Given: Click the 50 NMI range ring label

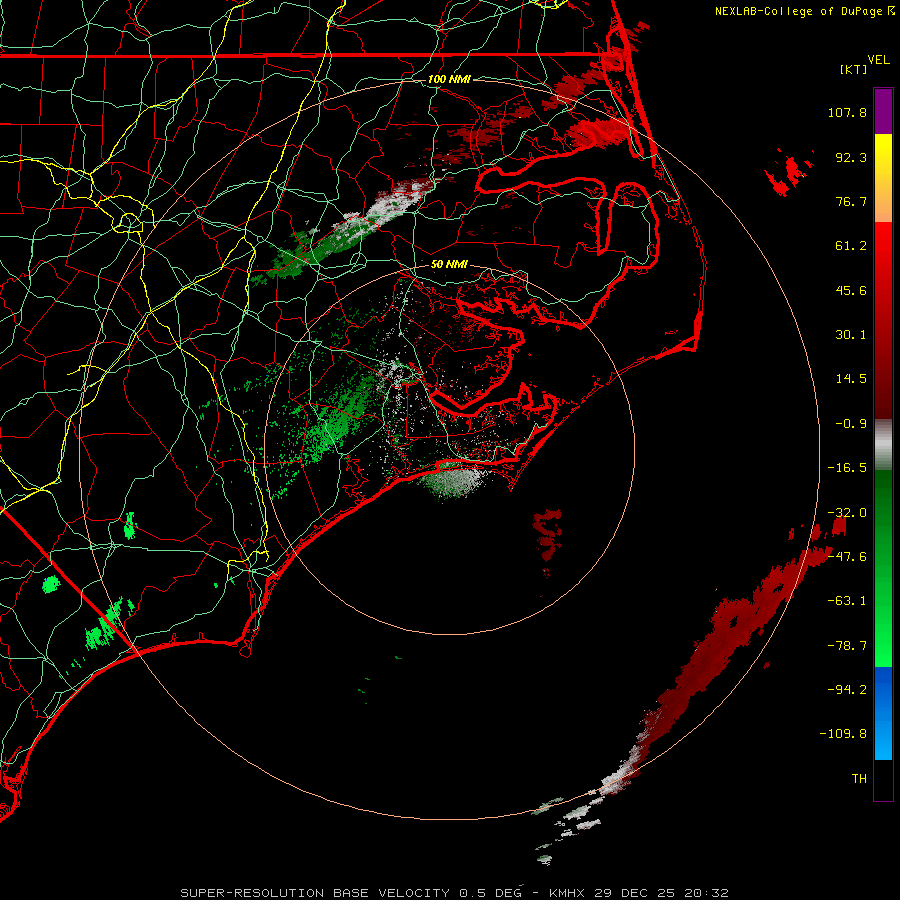Looking at the screenshot, I should [449, 265].
